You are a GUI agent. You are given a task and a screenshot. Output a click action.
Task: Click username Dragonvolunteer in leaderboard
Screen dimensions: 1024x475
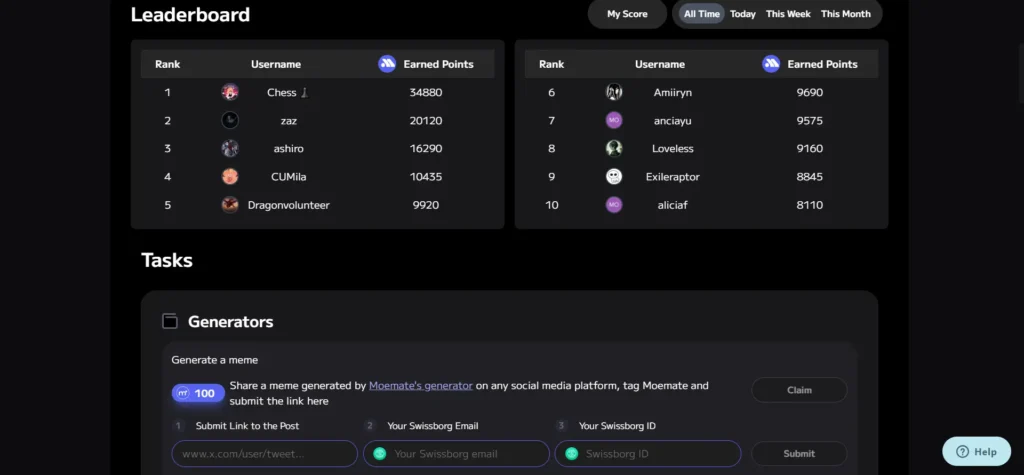click(x=289, y=205)
